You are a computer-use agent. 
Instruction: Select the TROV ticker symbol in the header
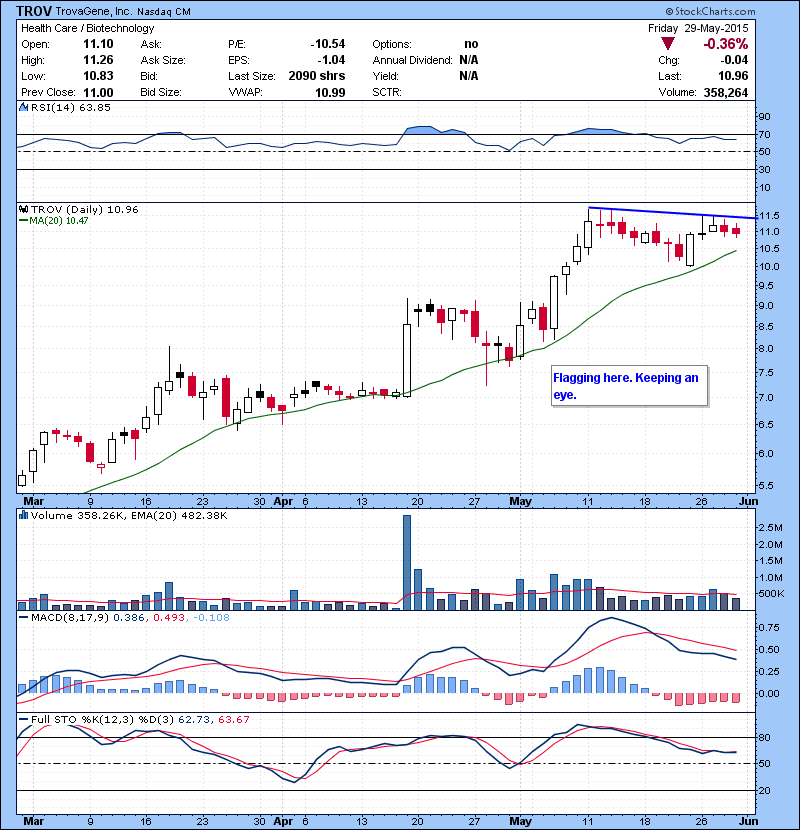coord(34,11)
